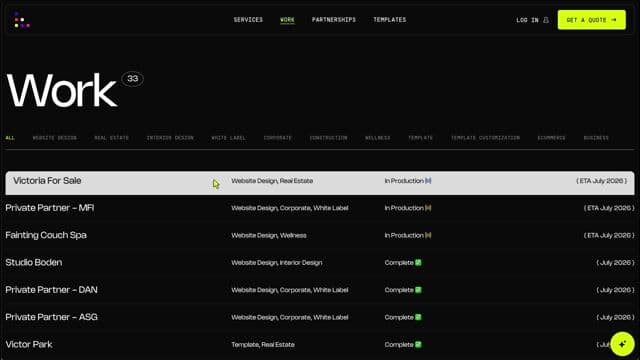640x360 pixels.
Task: Click 'Complete' status in Victor Park row
Action: (399, 345)
